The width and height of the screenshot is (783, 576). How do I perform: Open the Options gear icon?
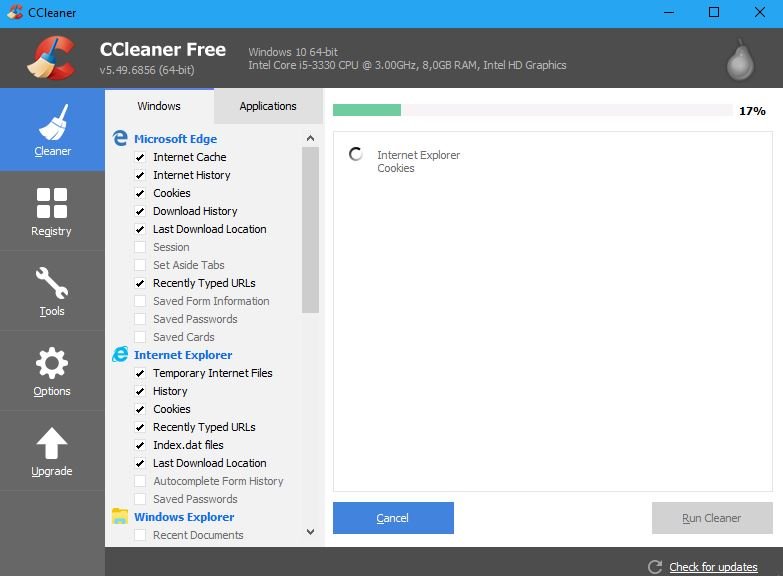(x=52, y=363)
